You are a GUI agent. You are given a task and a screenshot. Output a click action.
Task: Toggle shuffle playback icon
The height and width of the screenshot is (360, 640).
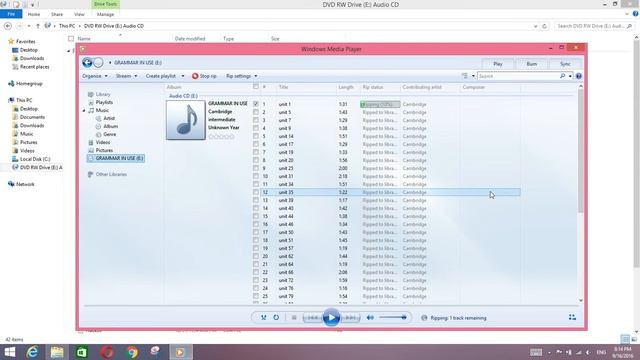point(264,317)
